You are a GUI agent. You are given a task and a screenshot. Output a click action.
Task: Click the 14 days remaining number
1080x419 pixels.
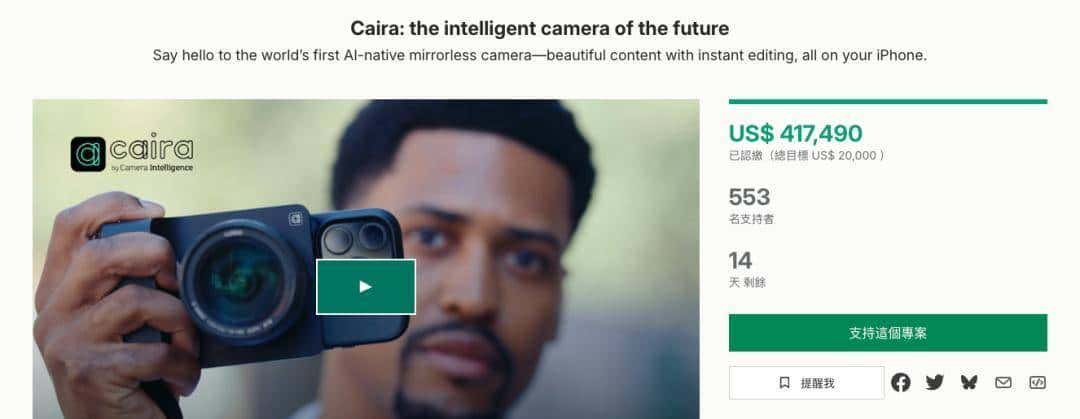pos(740,260)
